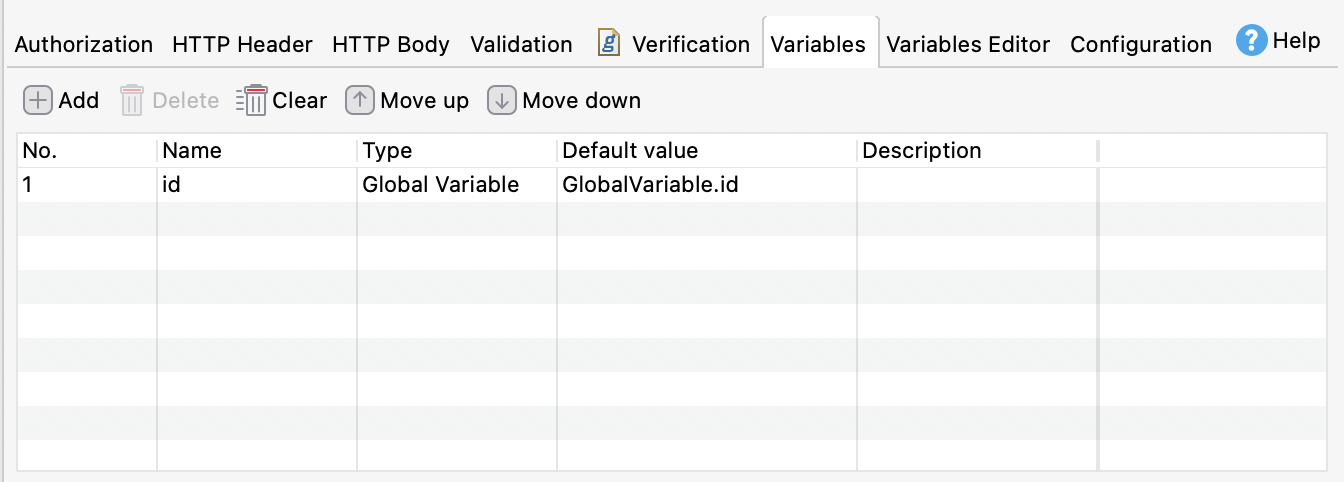Click the empty Description cell of row 1
Image resolution: width=1344 pixels, height=482 pixels.
tap(976, 184)
